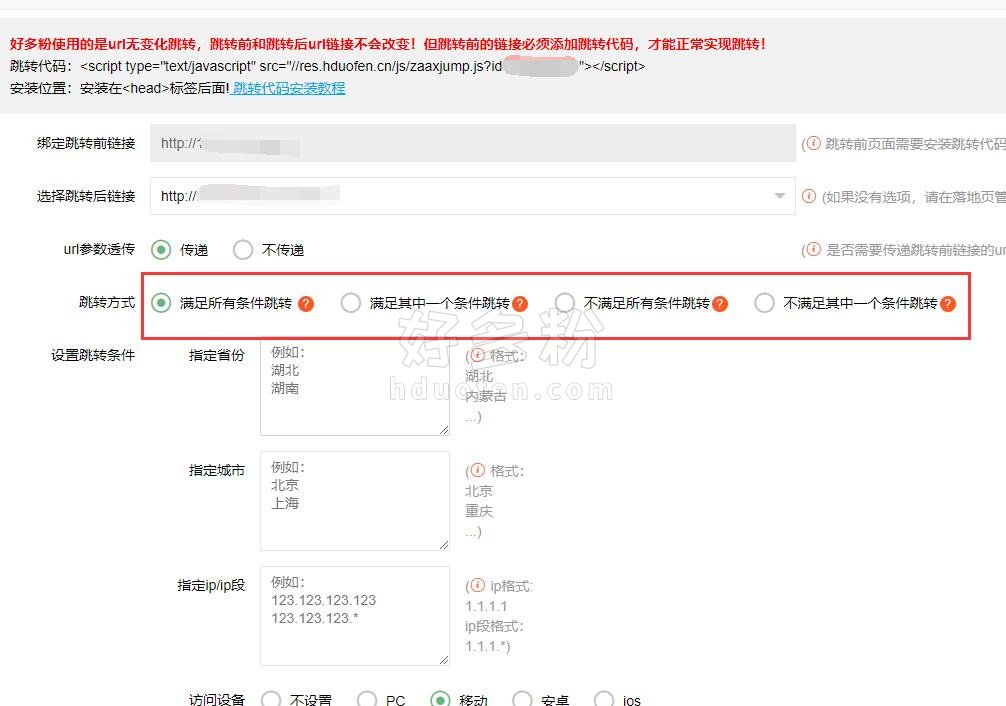Click the info icon beside ip格式 hint
Image resolution: width=1006 pixels, height=706 pixels.
point(477,585)
